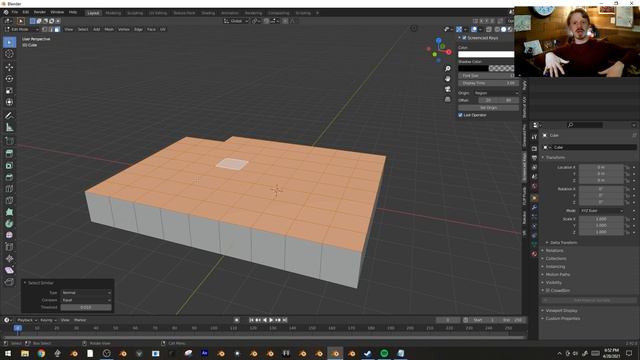Screen dimensions: 640x360
Task: Toggle camera view icon in viewport
Action: tap(448, 89)
